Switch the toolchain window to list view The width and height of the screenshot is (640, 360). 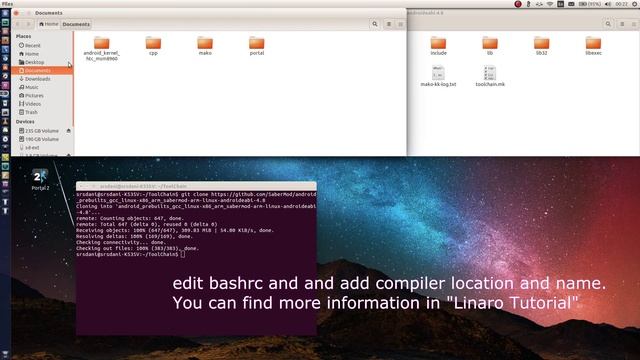click(622, 24)
